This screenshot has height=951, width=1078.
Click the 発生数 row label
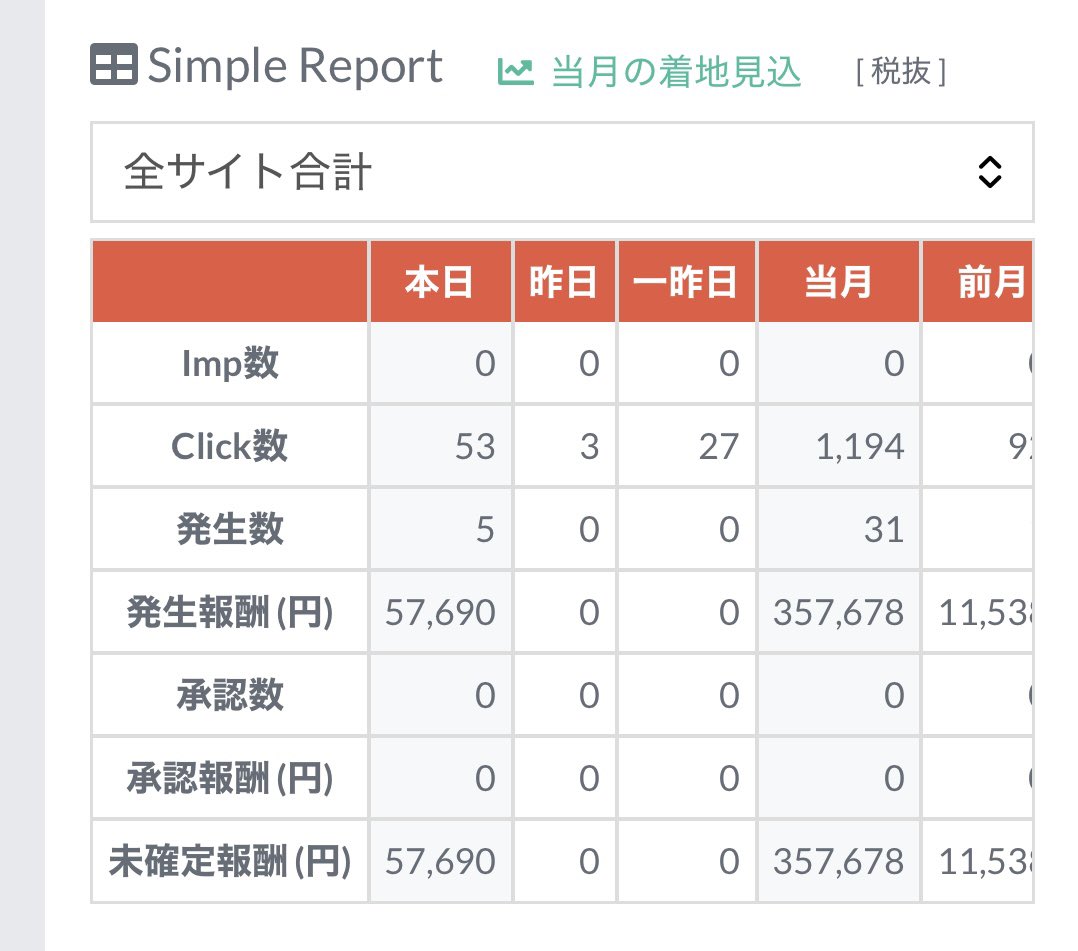coord(230,529)
